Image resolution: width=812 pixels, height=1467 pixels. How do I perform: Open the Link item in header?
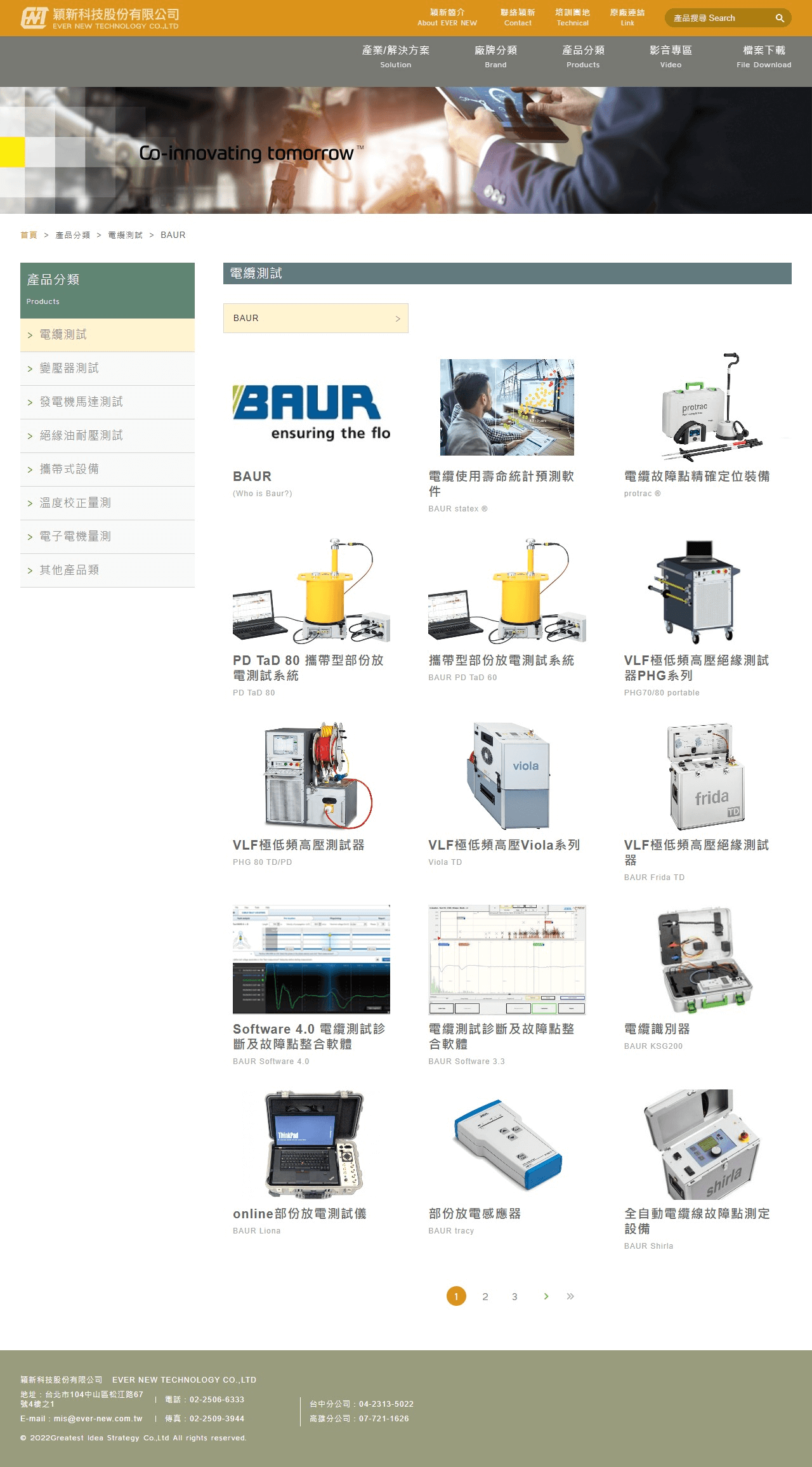pyautogui.click(x=627, y=17)
